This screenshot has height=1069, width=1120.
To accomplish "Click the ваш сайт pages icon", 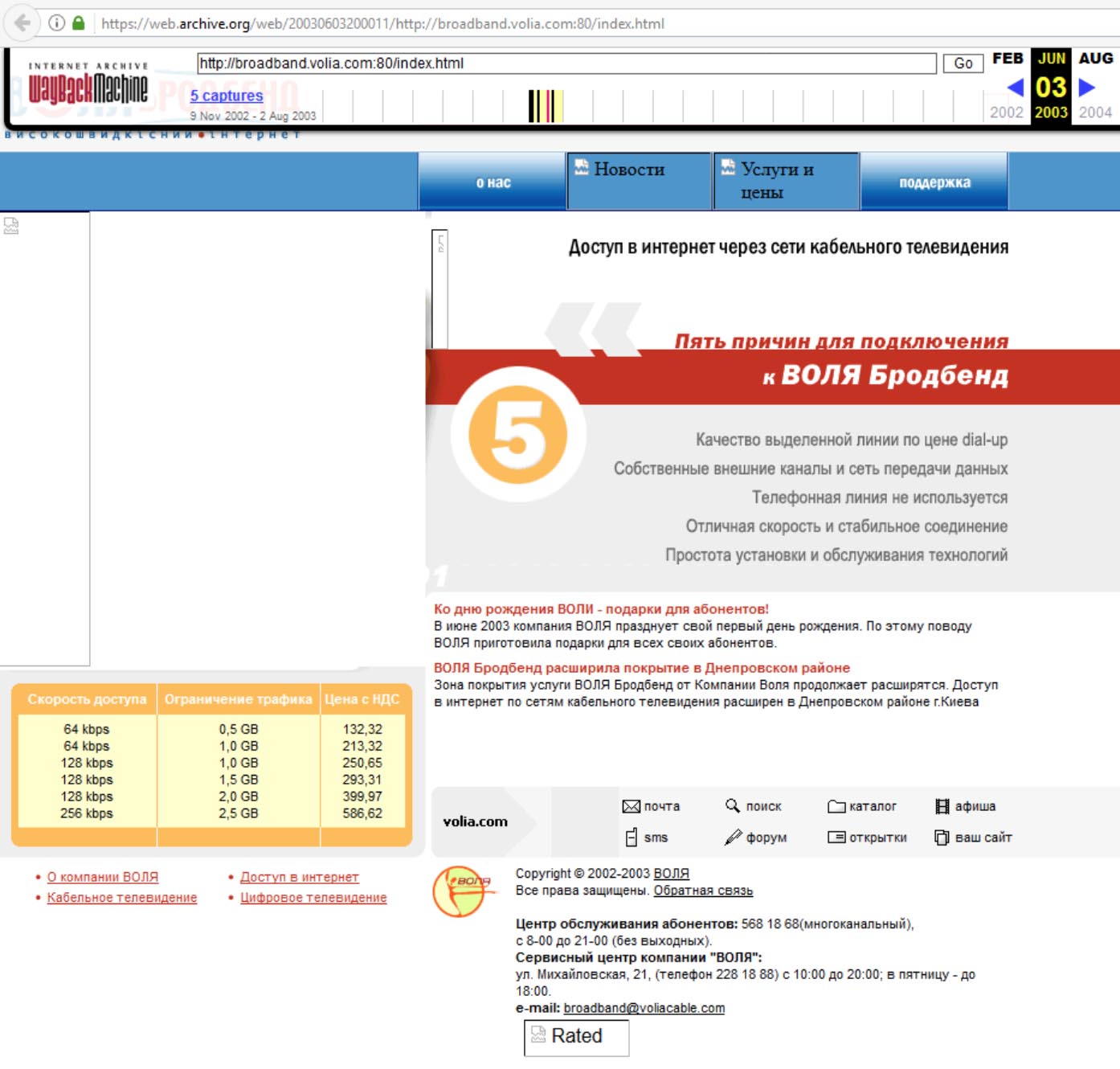I will [x=942, y=838].
